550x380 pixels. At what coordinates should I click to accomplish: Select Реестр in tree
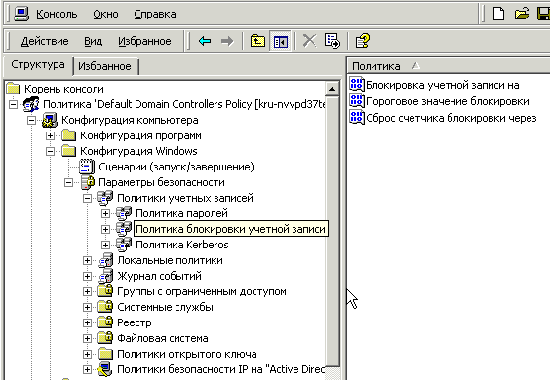click(134, 323)
